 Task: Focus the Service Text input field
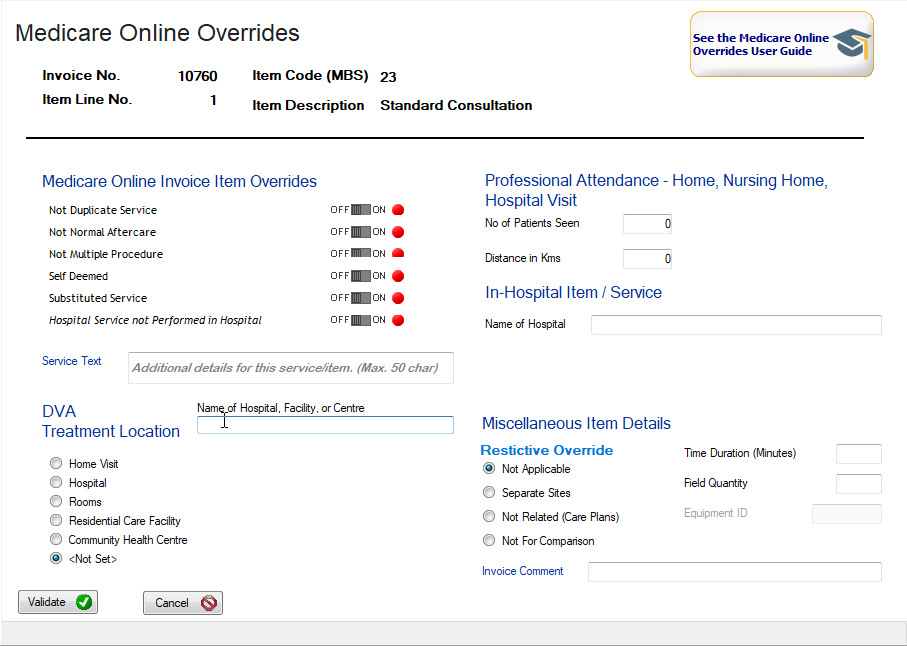tap(291, 368)
